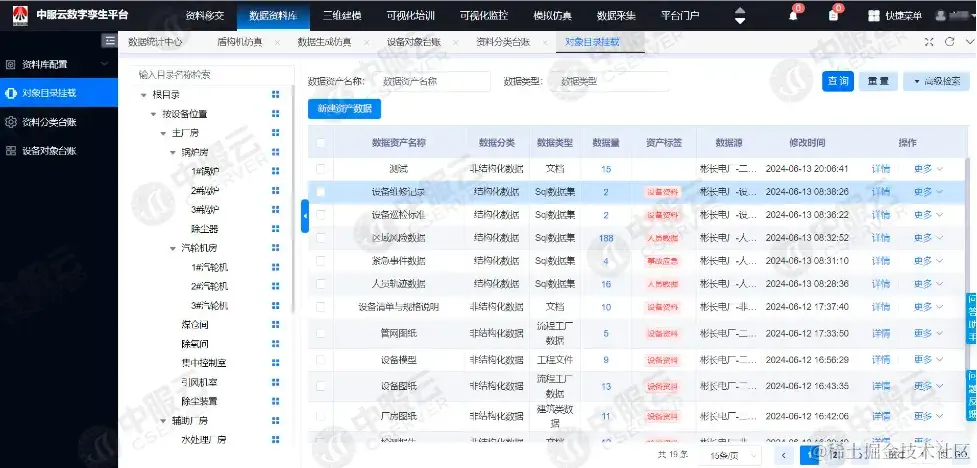Click the 新建资产数据 button
This screenshot has width=977, height=468.
tap(344, 108)
